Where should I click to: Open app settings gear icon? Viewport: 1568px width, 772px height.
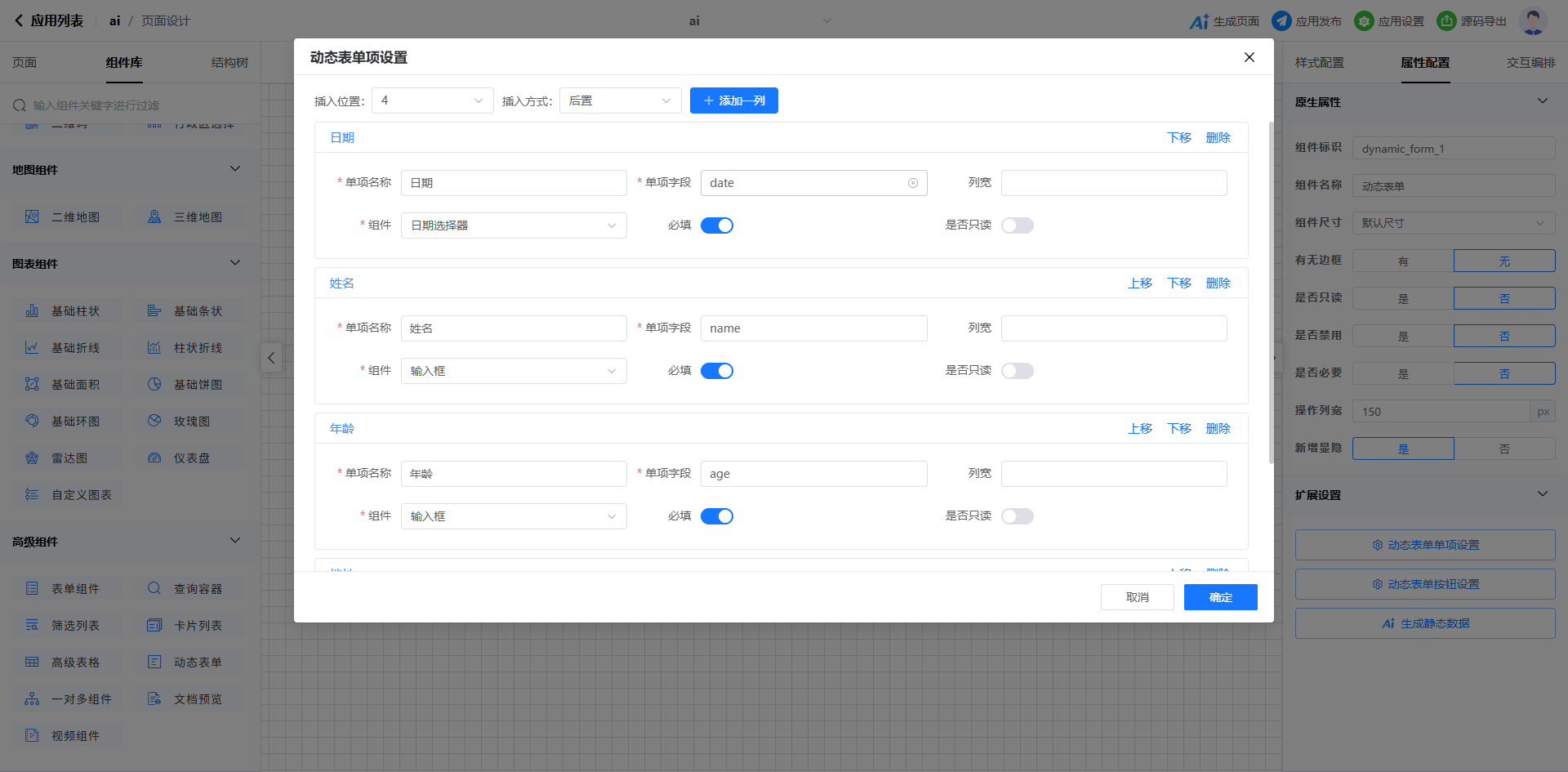pos(1364,21)
